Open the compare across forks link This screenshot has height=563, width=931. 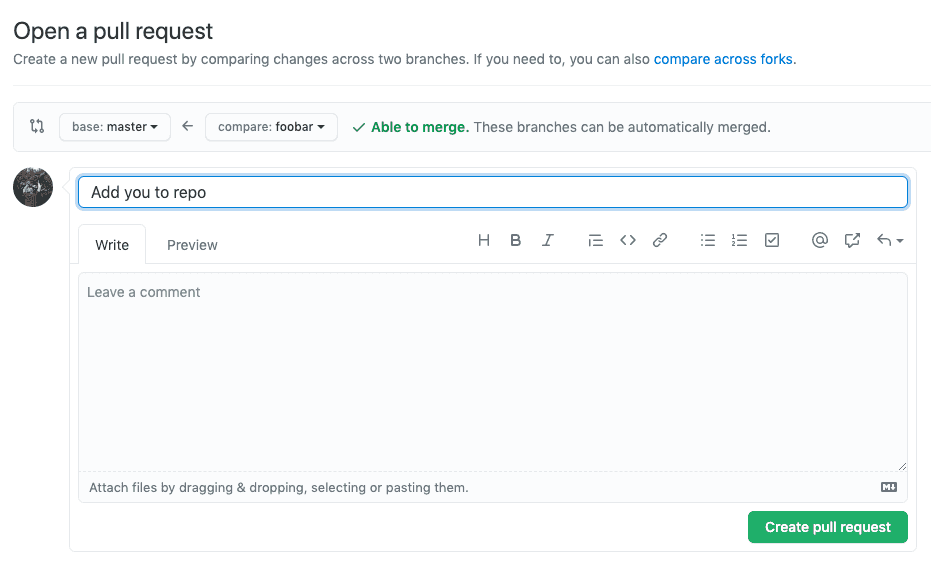[x=724, y=59]
